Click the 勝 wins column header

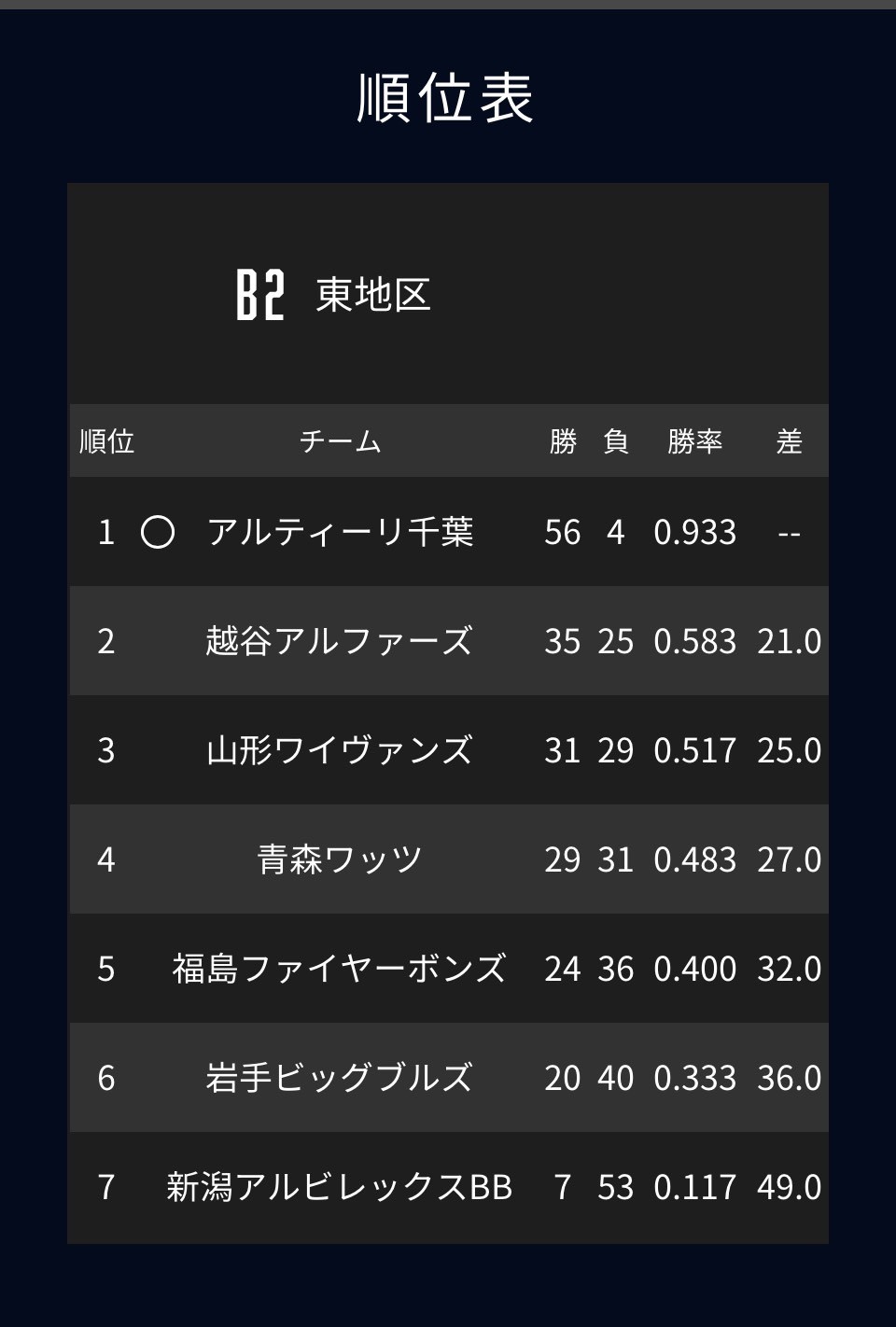pyautogui.click(x=563, y=440)
